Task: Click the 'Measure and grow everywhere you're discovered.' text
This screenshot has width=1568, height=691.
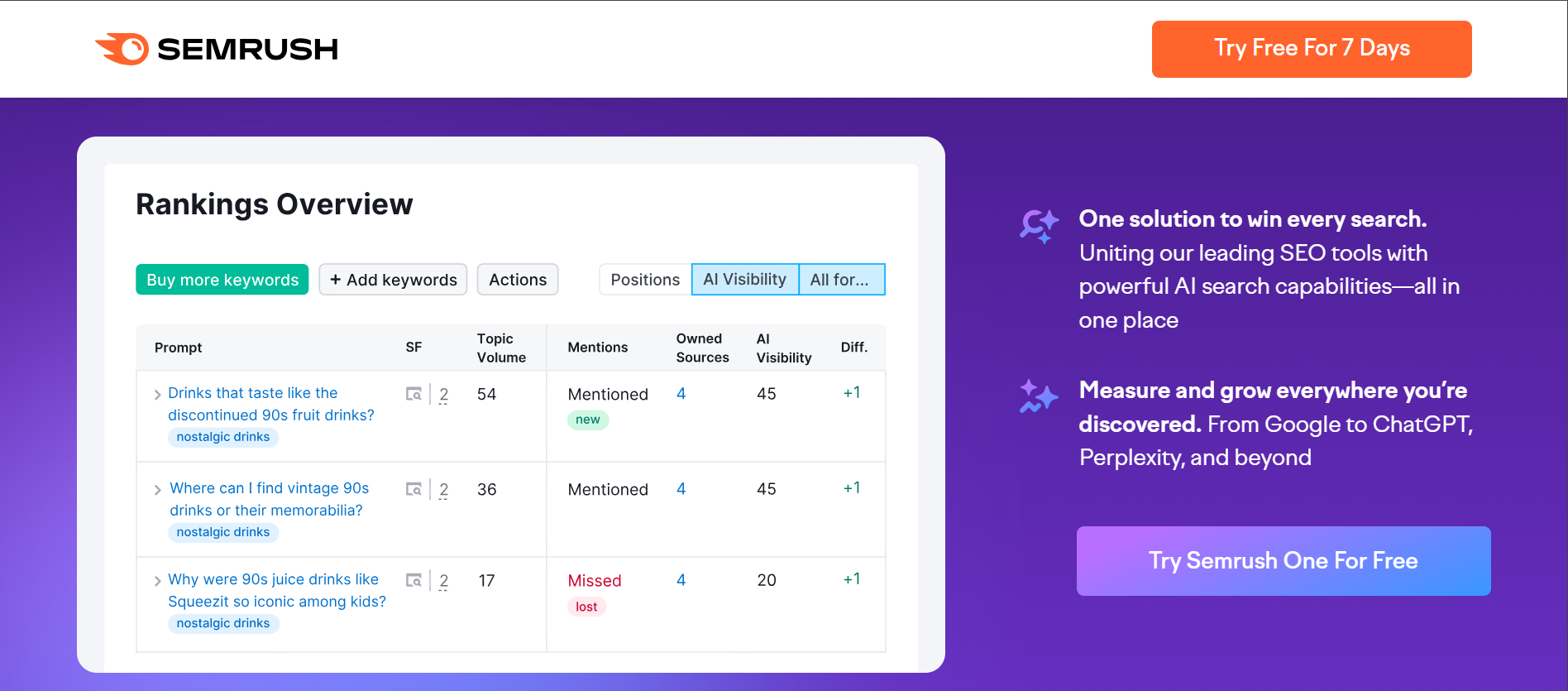Action: 1274,407
